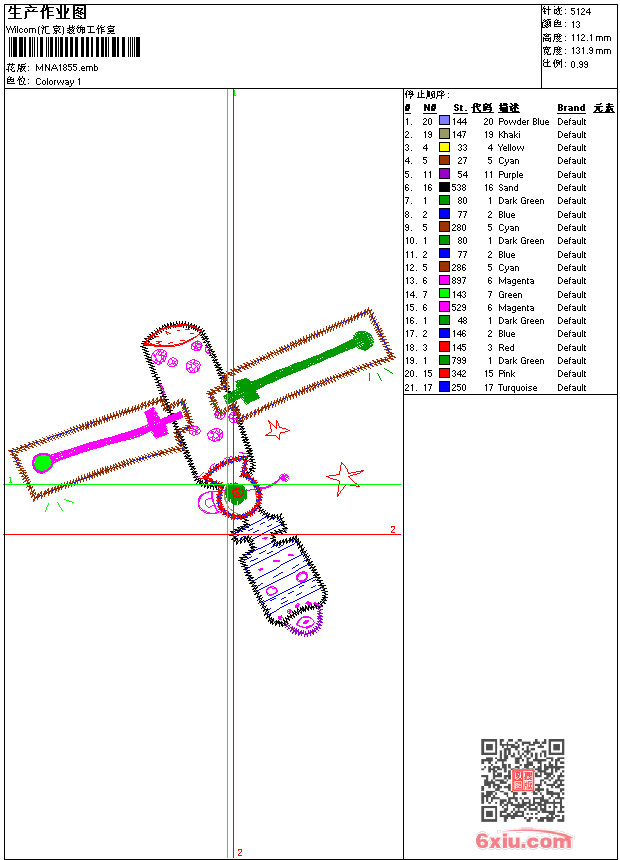Viewport: 620px width, 860px height.
Task: Click the Wilcom studio name line
Action: coord(61,30)
